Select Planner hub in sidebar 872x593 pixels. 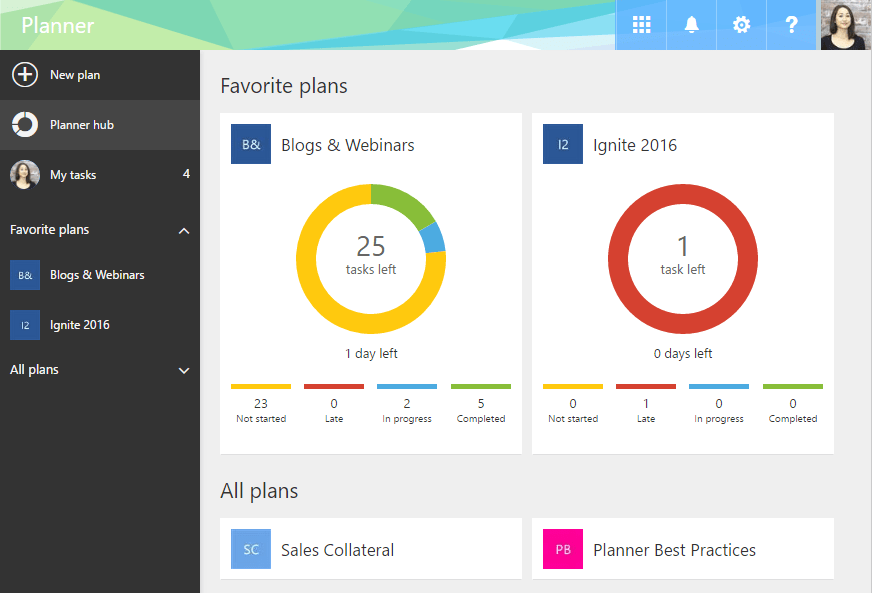coord(100,125)
